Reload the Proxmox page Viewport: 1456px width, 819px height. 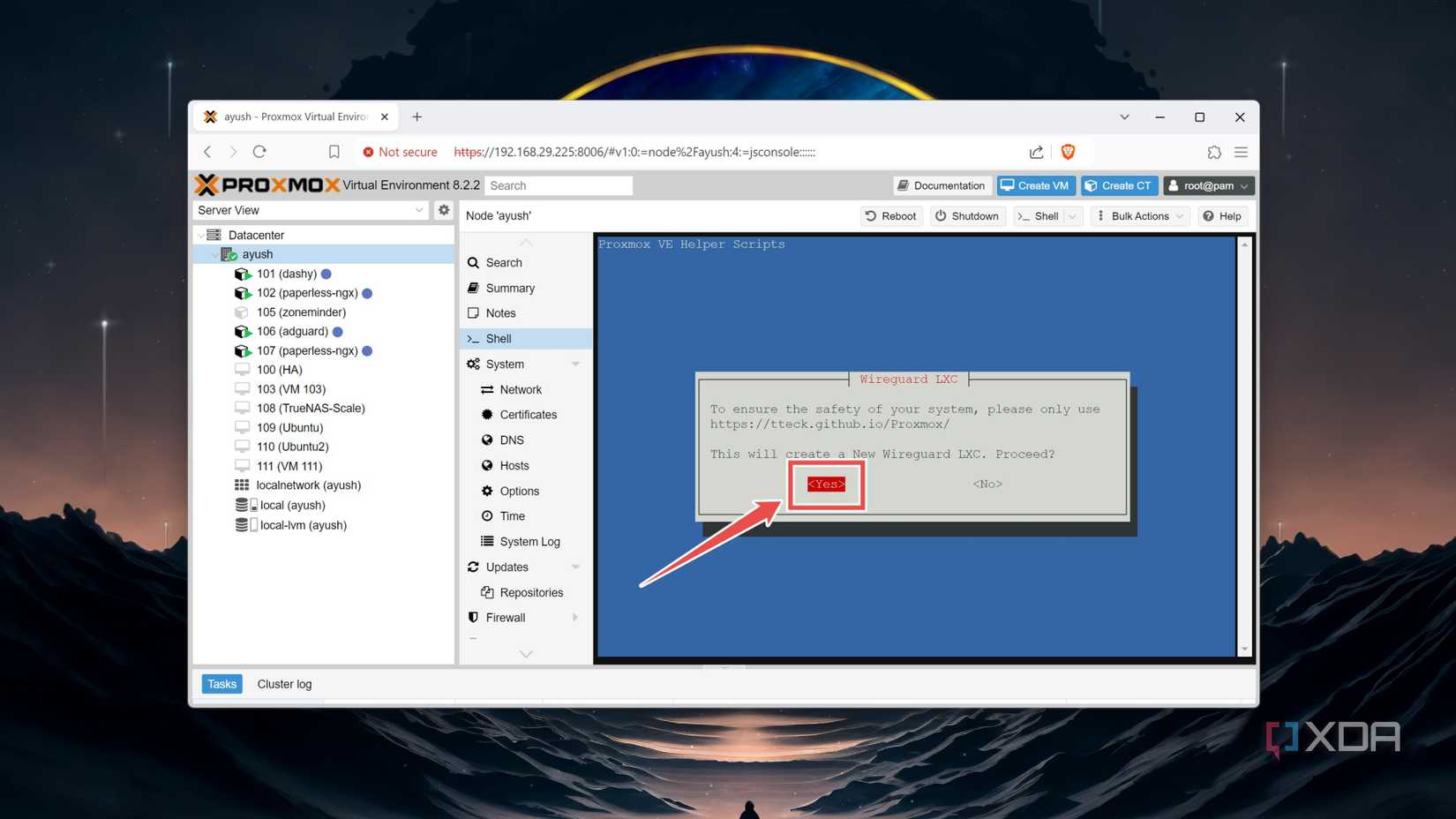coord(259,152)
